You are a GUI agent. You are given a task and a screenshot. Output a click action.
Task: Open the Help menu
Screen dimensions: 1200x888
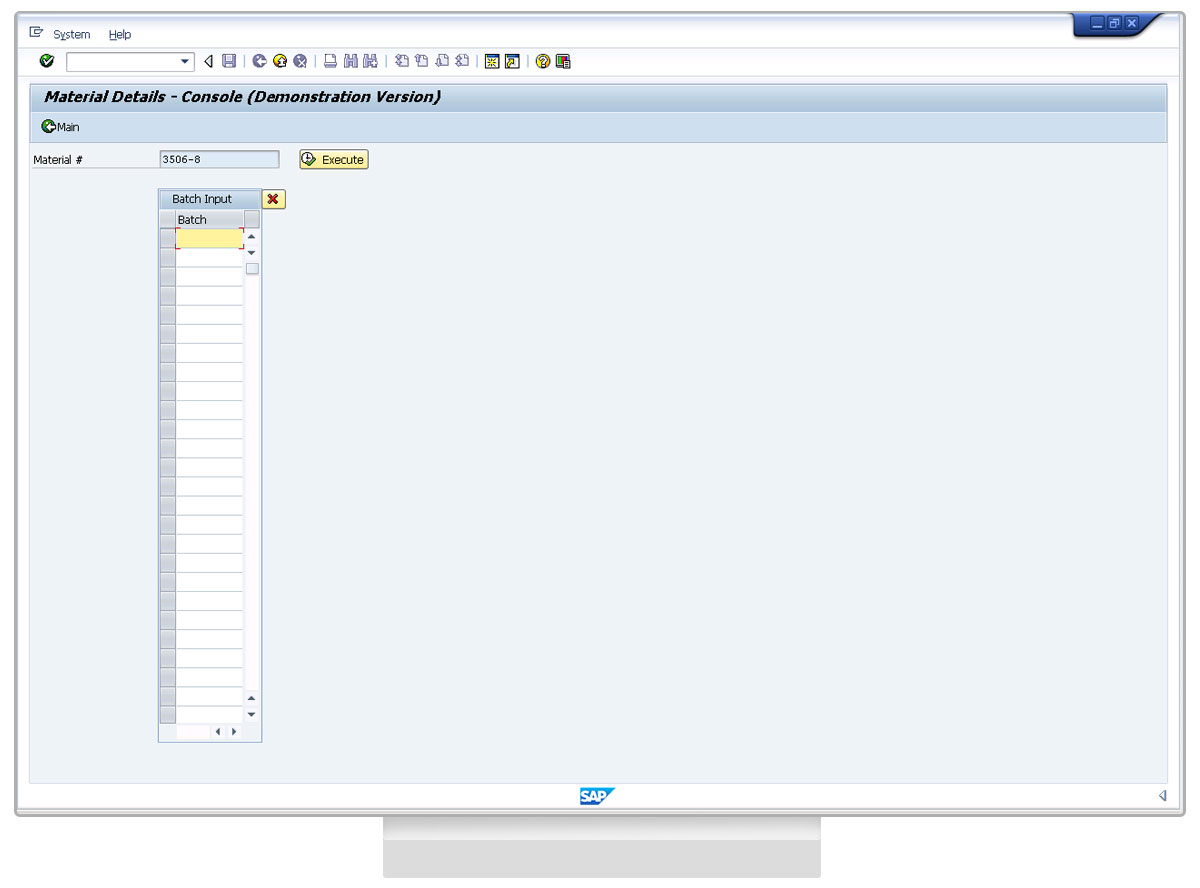pyautogui.click(x=120, y=35)
